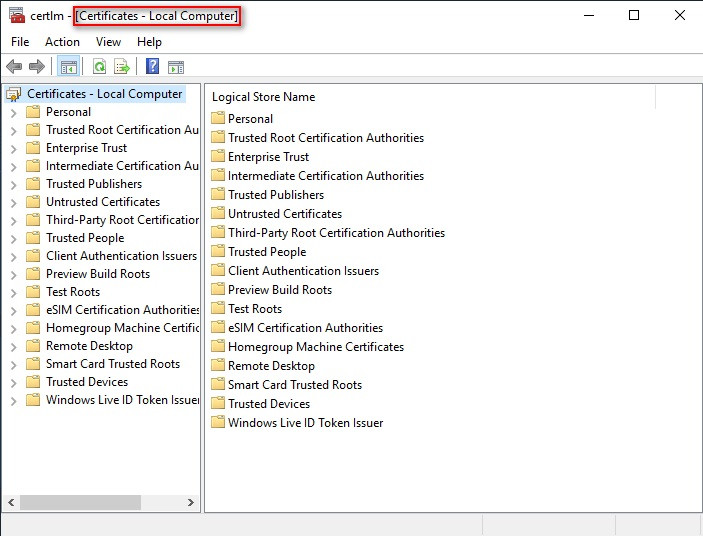Expand Enterprise Trust tree node chevron

pos(13,148)
